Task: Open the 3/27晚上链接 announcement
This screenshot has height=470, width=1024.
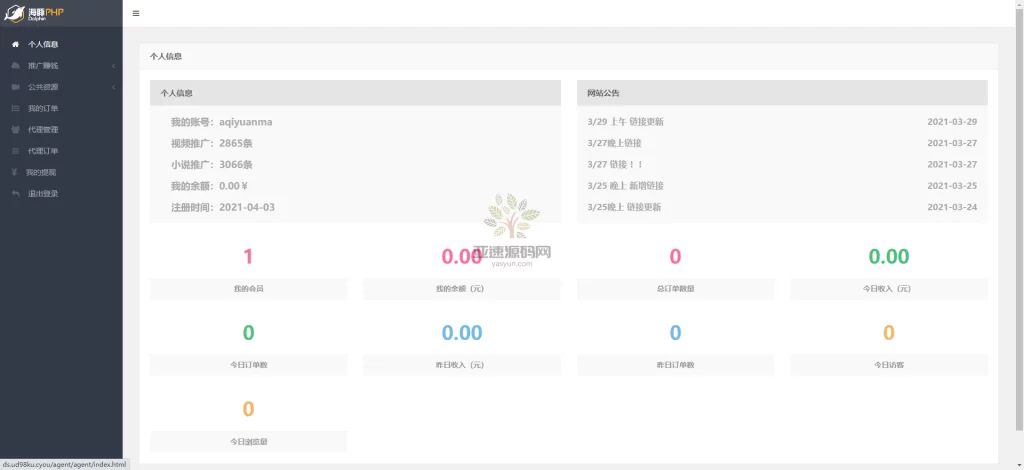Action: (x=616, y=143)
